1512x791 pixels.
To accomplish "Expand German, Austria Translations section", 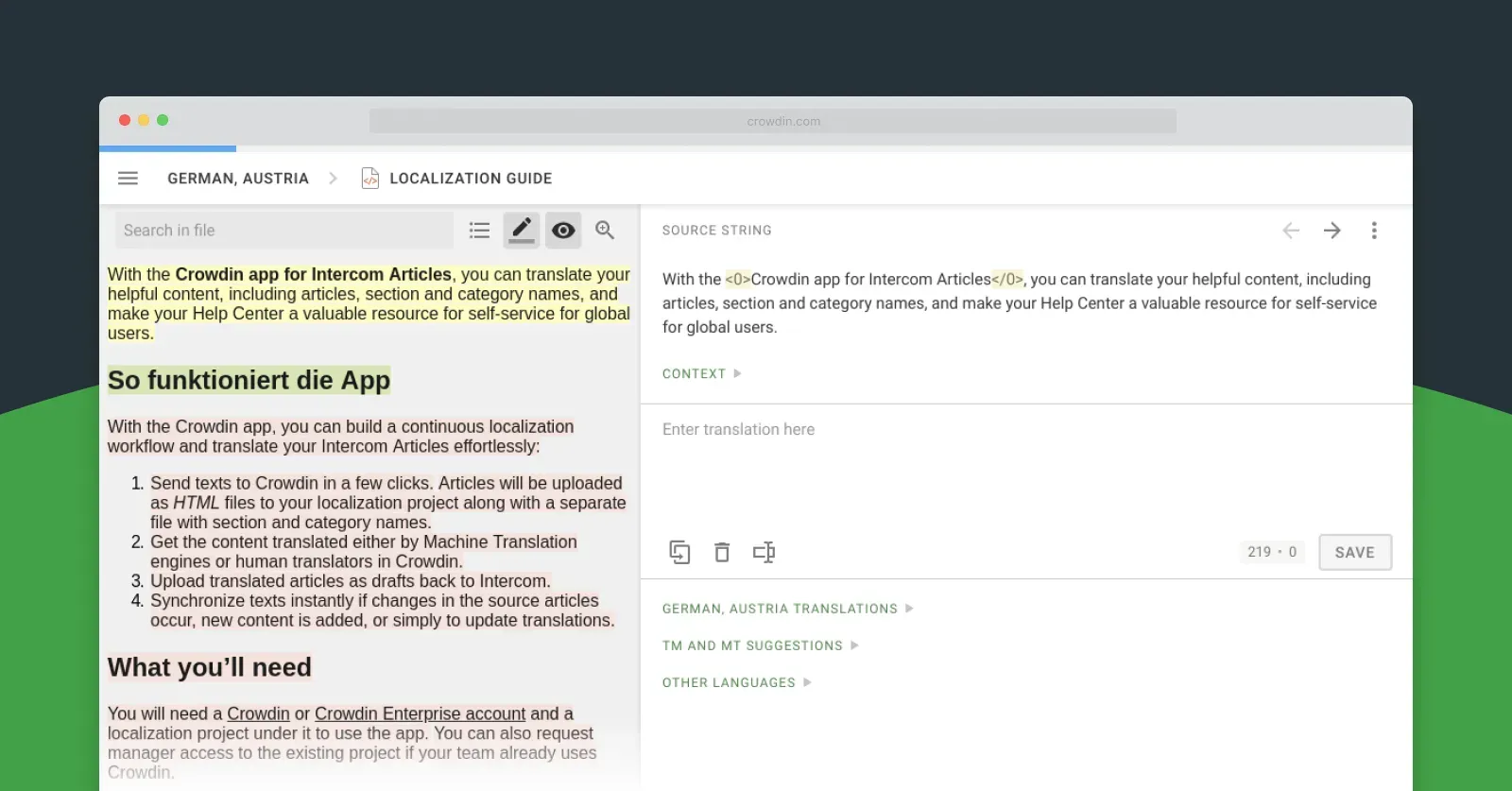I will coord(787,609).
